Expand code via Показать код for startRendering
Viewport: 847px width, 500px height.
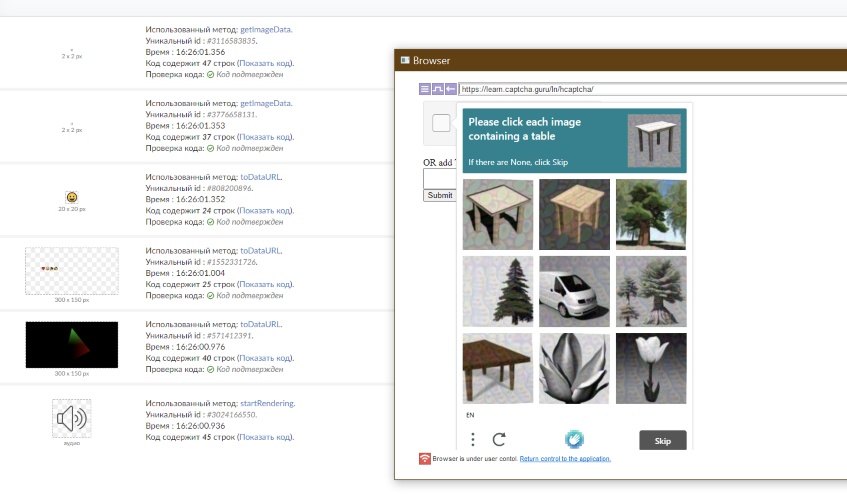[264, 436]
